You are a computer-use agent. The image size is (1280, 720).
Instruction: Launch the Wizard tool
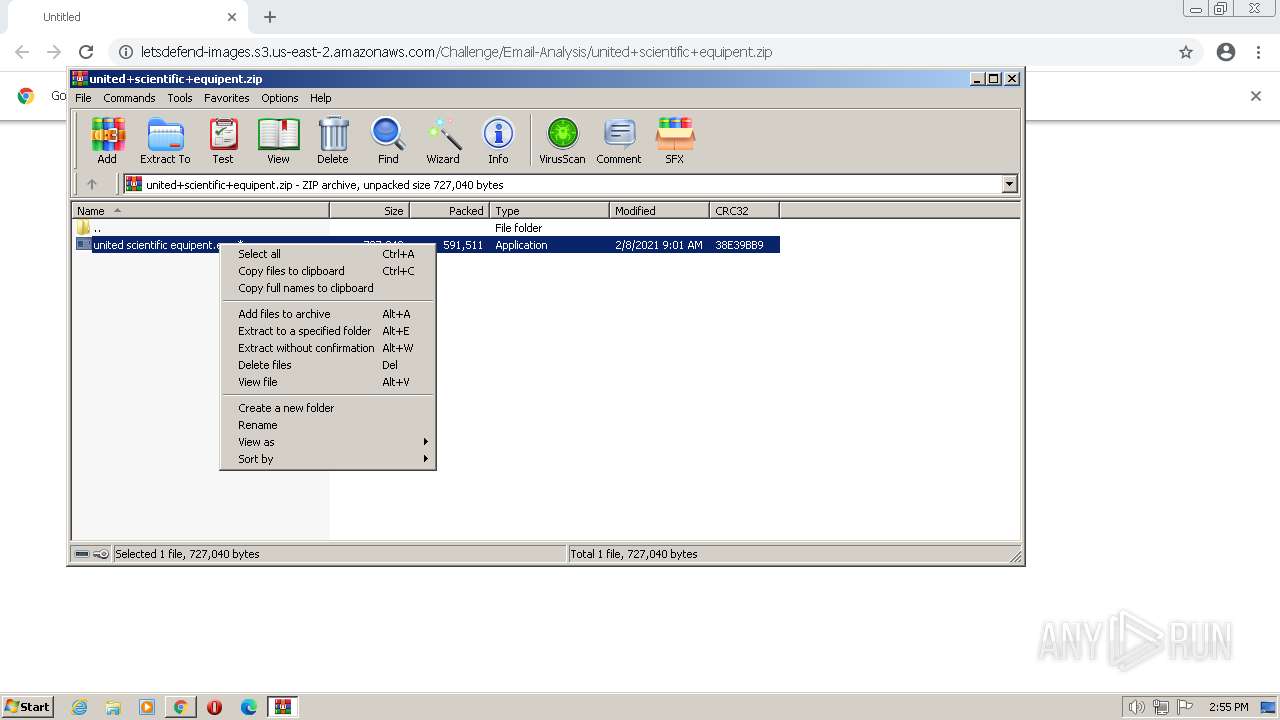coord(443,140)
